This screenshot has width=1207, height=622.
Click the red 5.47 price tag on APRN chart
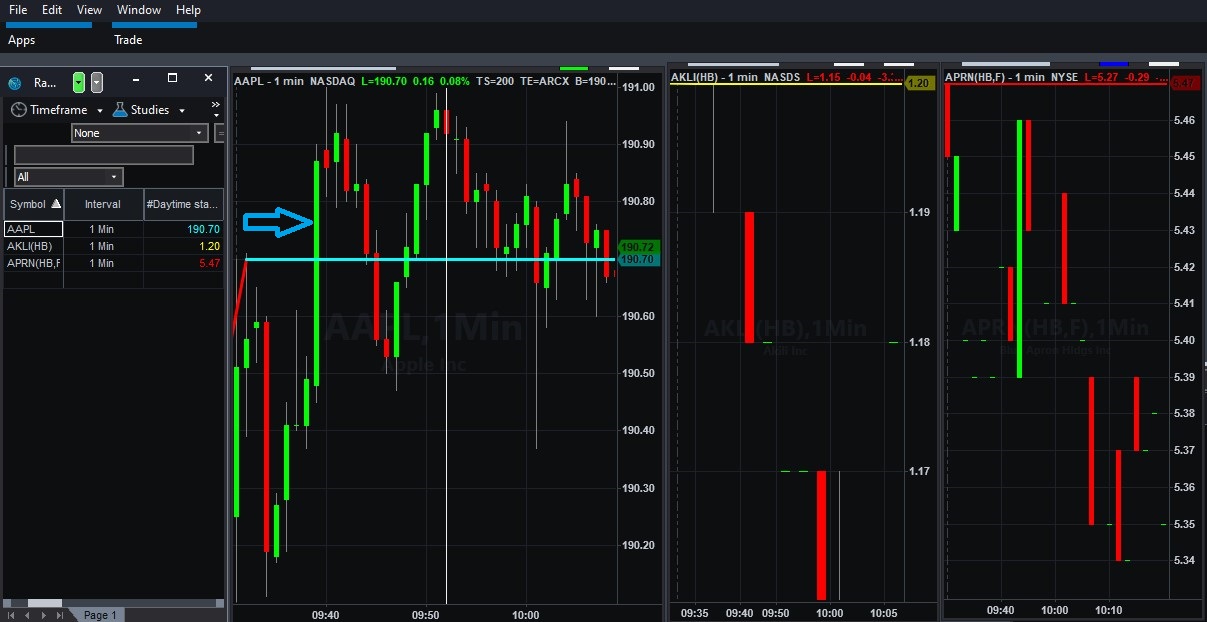[1186, 82]
